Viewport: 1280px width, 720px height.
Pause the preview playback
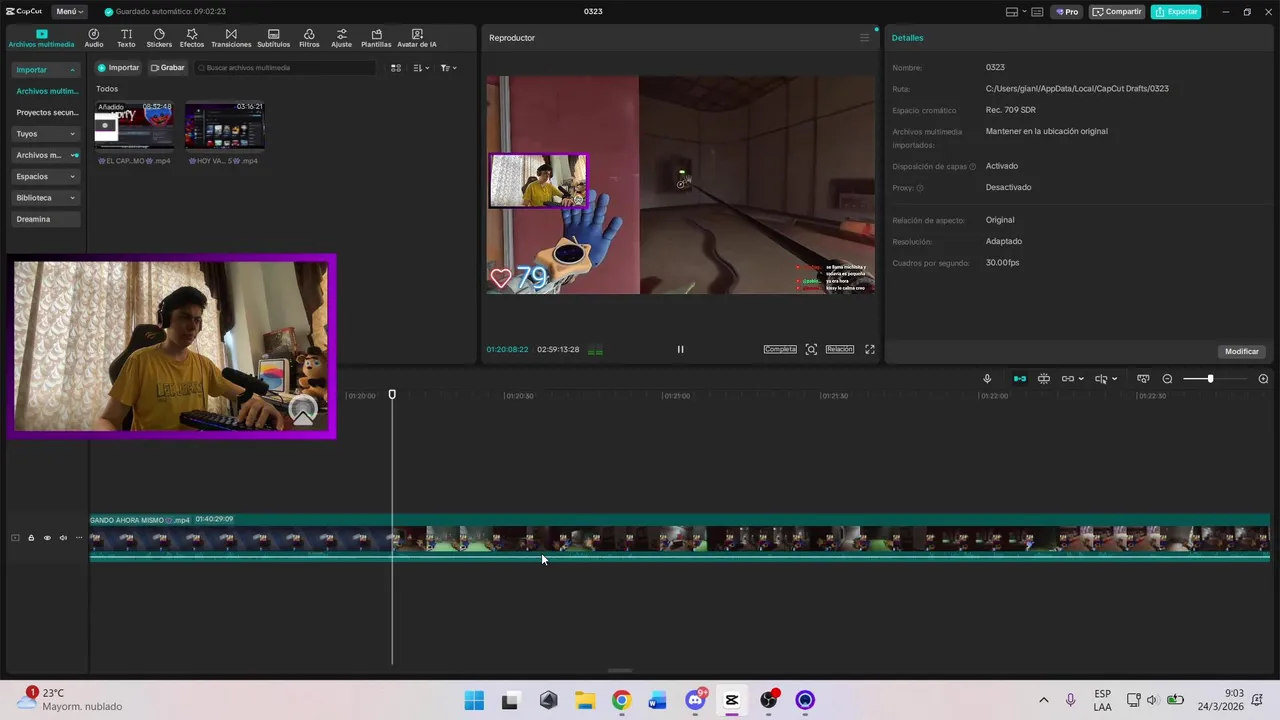680,349
